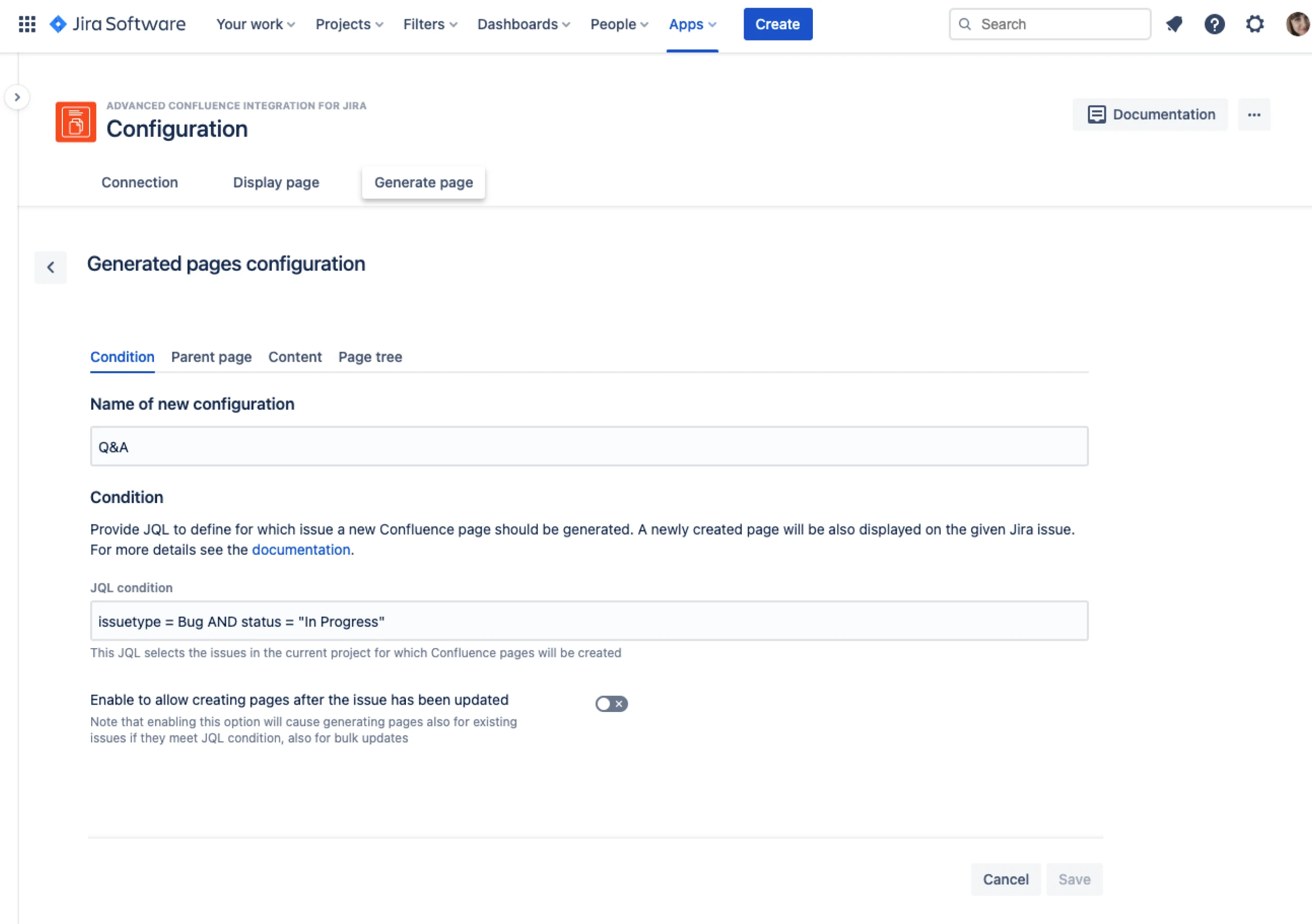Viewport: 1312px width, 924px height.
Task: Click the JQL condition input field
Action: tap(589, 621)
